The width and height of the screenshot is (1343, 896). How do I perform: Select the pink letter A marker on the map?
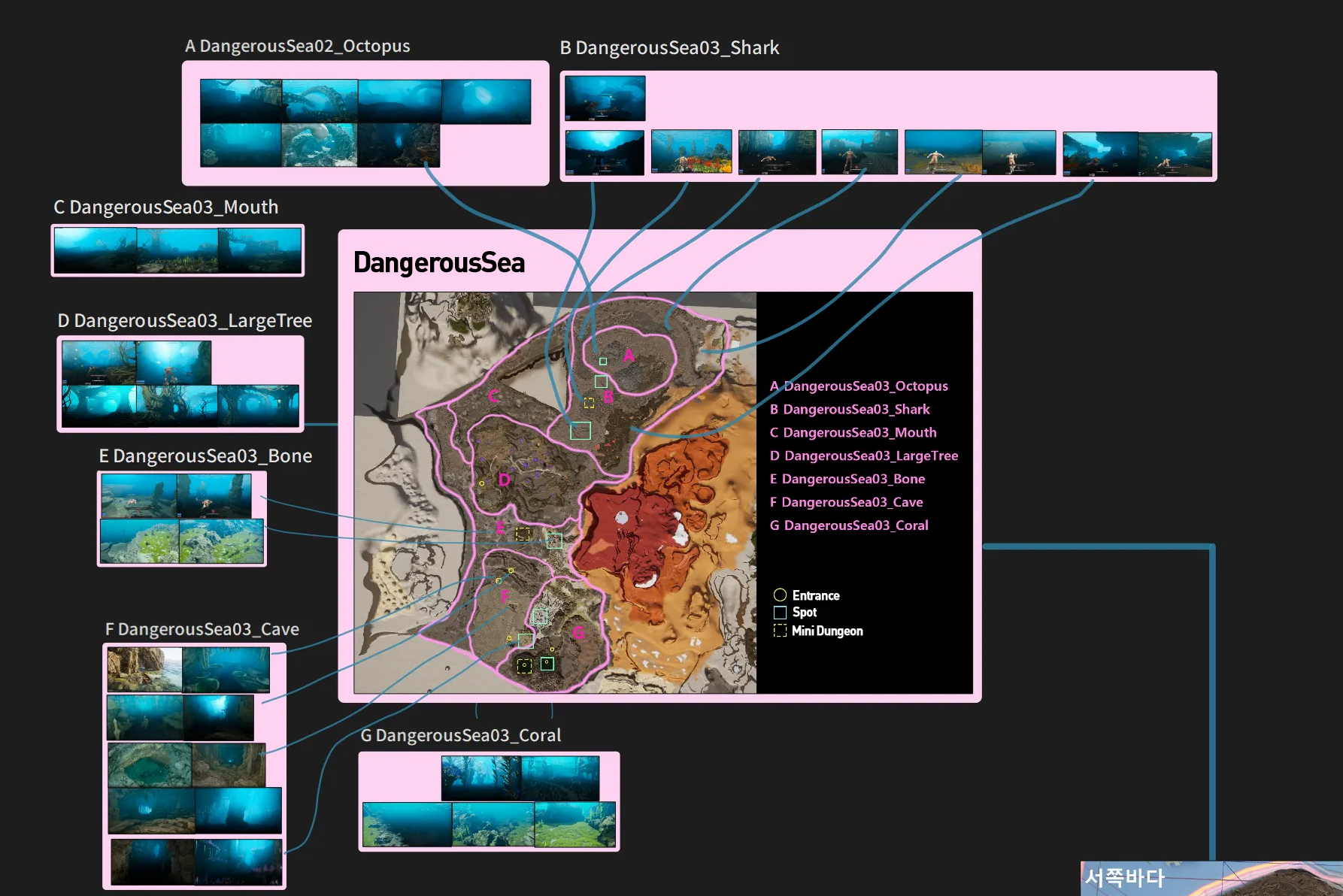[x=629, y=356]
